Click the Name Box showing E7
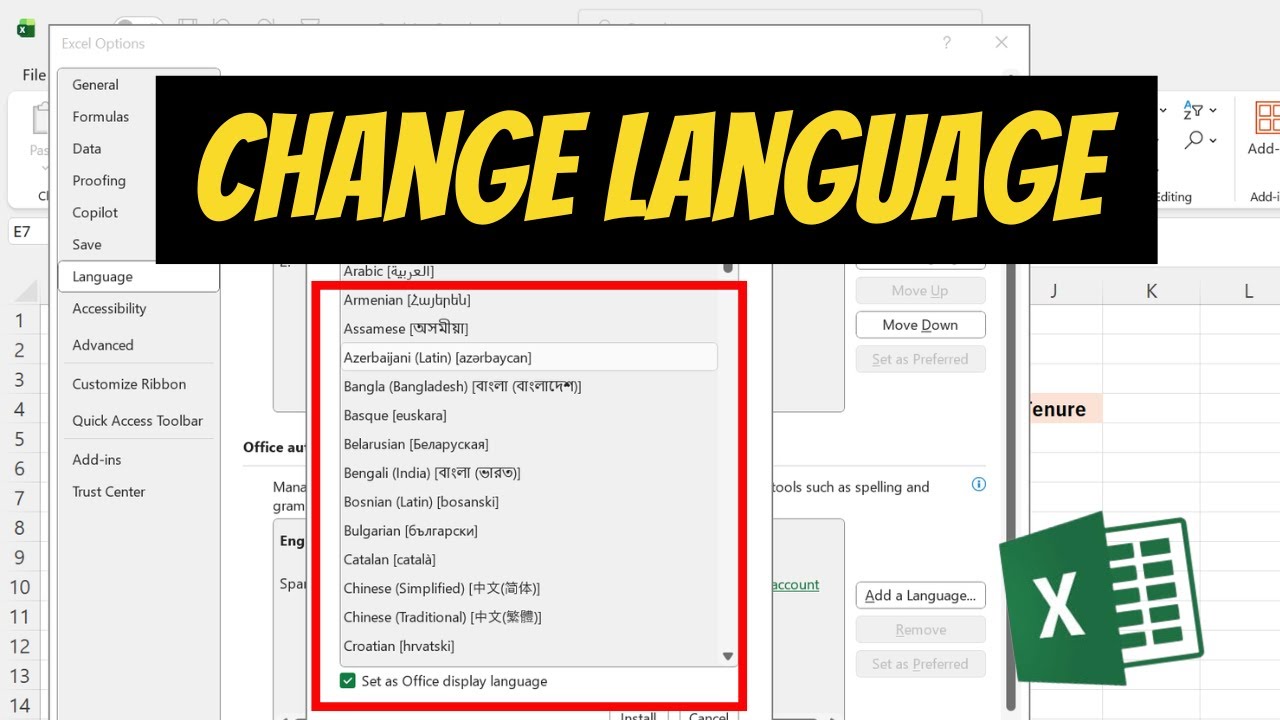 point(28,232)
